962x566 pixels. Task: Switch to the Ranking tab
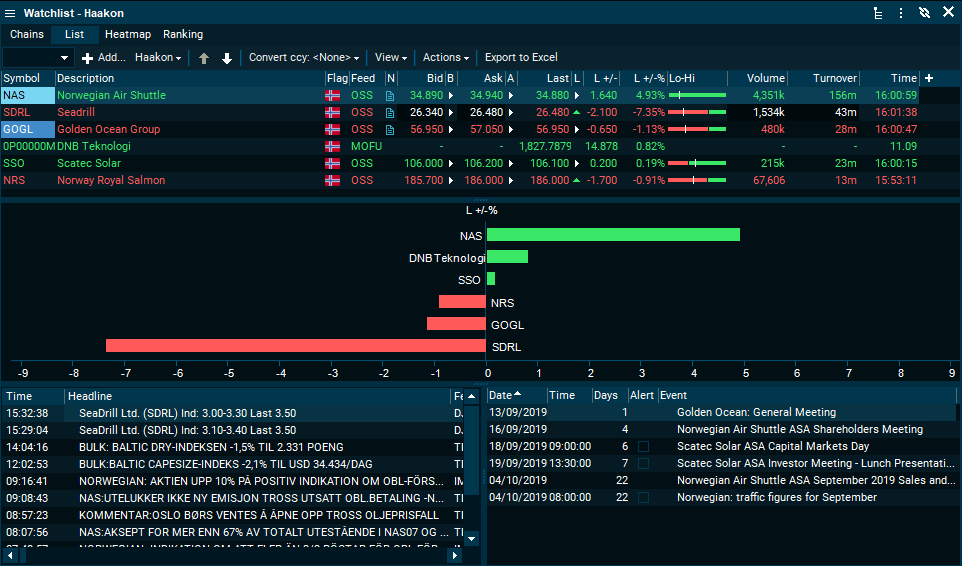[183, 34]
